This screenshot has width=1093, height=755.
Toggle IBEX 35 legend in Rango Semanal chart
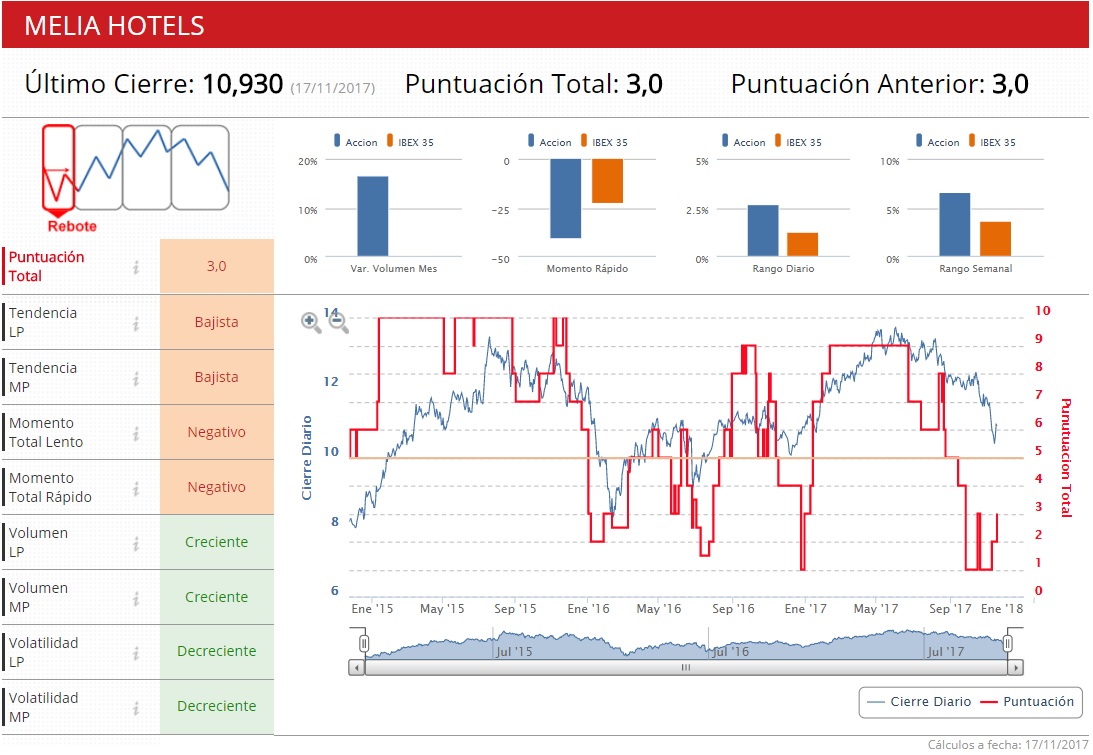tap(992, 142)
